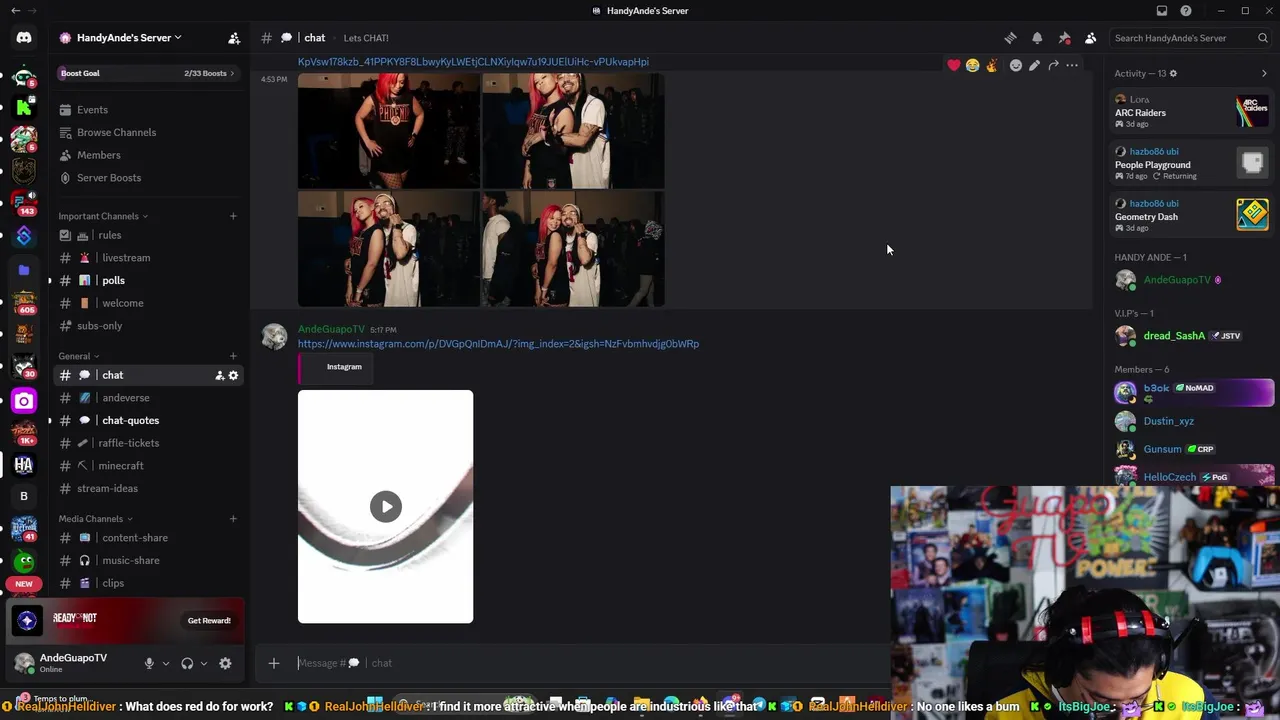Open Discord home direct messages icon
This screenshot has width=1280, height=720.
click(24, 38)
